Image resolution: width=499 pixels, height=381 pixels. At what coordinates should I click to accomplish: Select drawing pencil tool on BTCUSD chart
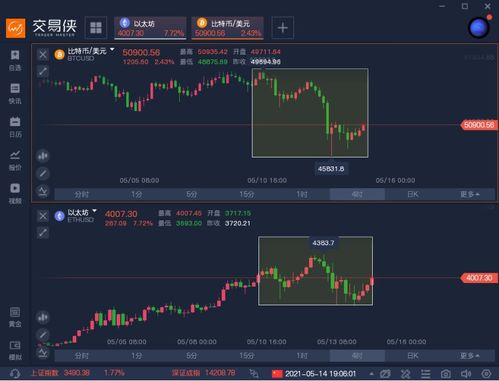43,173
